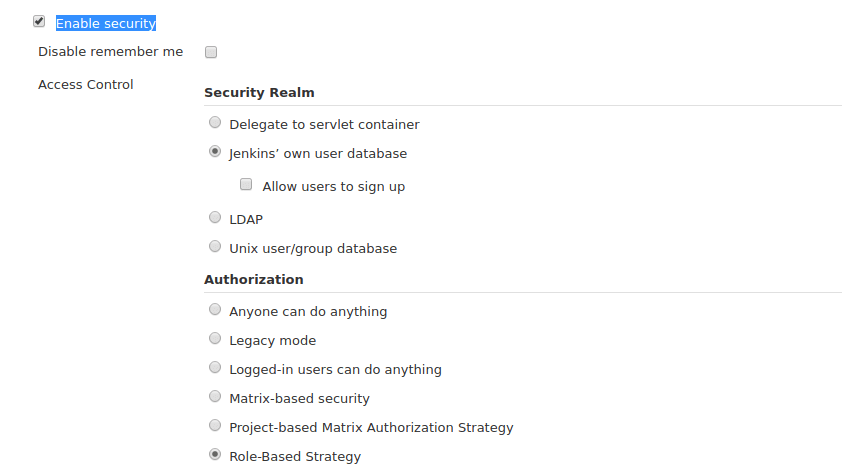
Task: Choose the Matrix-based security radio button
Action: pos(215,396)
